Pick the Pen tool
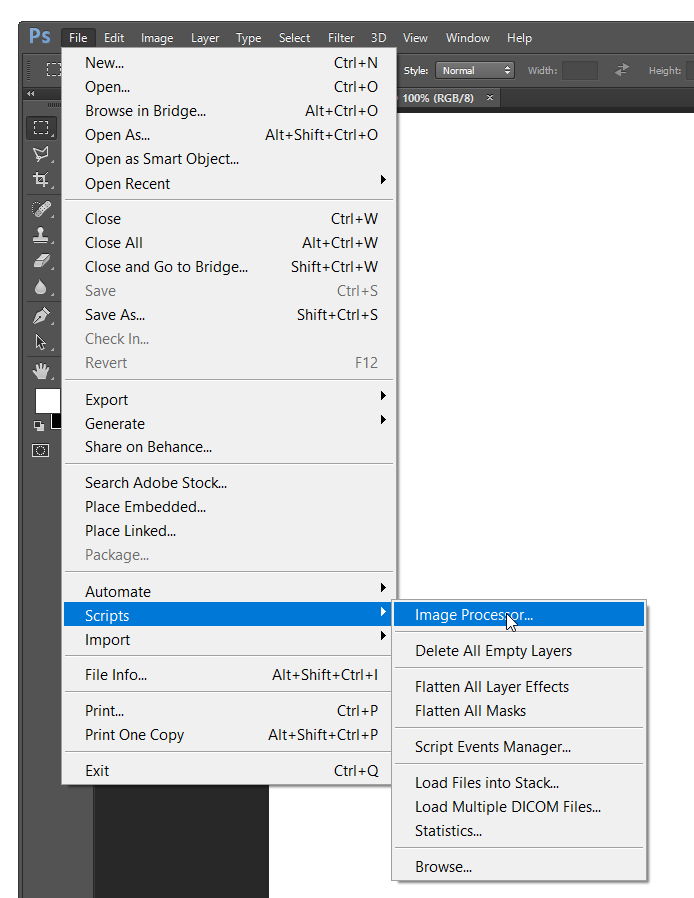 tap(41, 315)
